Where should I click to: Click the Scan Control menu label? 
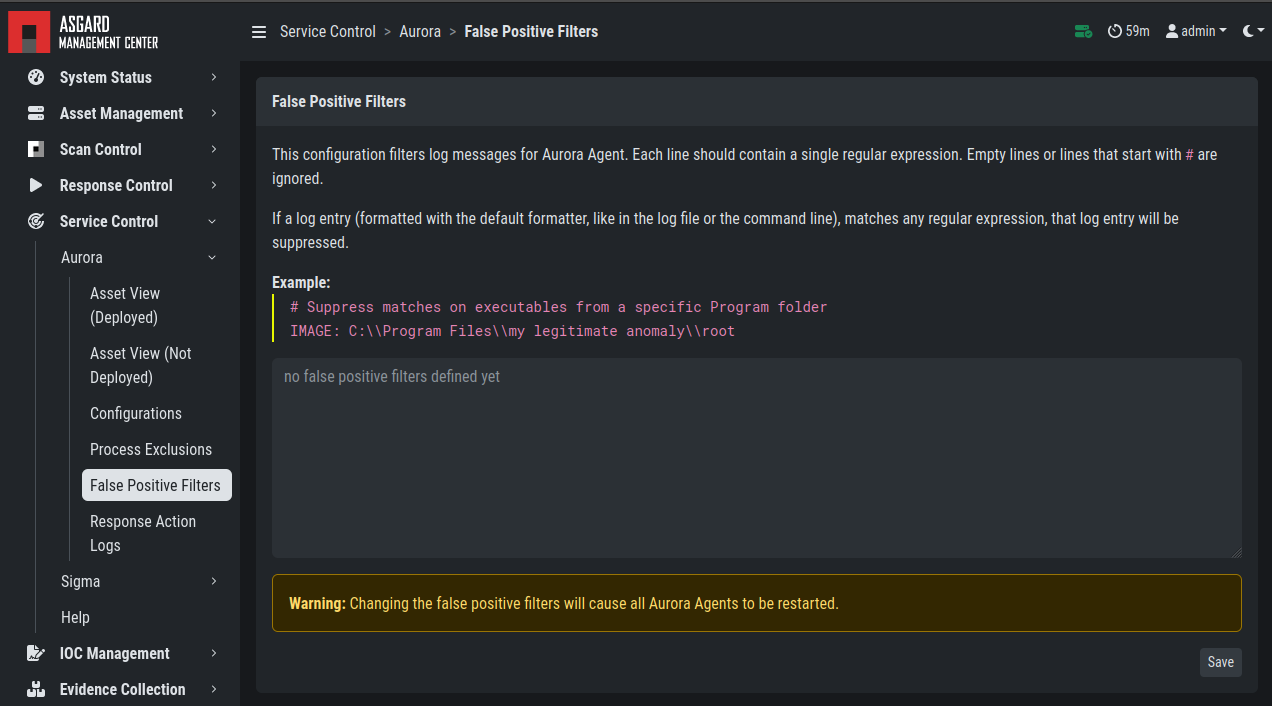pyautogui.click(x=101, y=149)
